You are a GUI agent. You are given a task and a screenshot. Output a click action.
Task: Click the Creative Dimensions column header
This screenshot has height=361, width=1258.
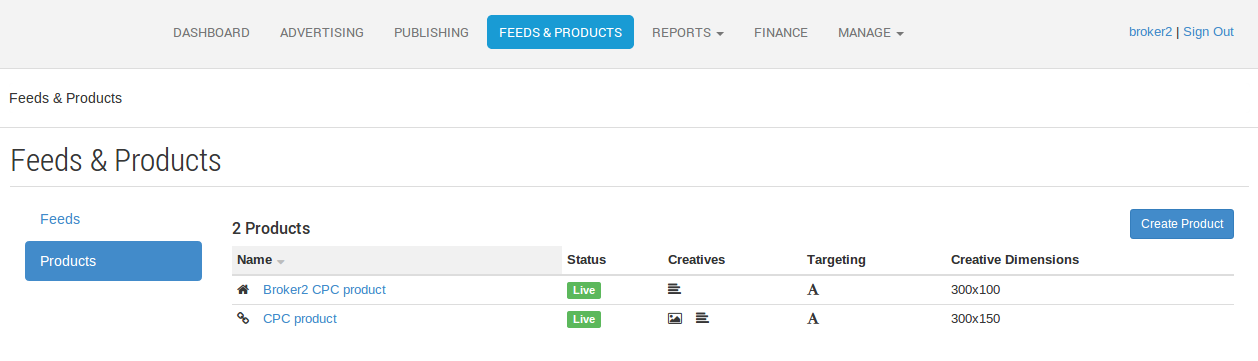tap(1015, 260)
